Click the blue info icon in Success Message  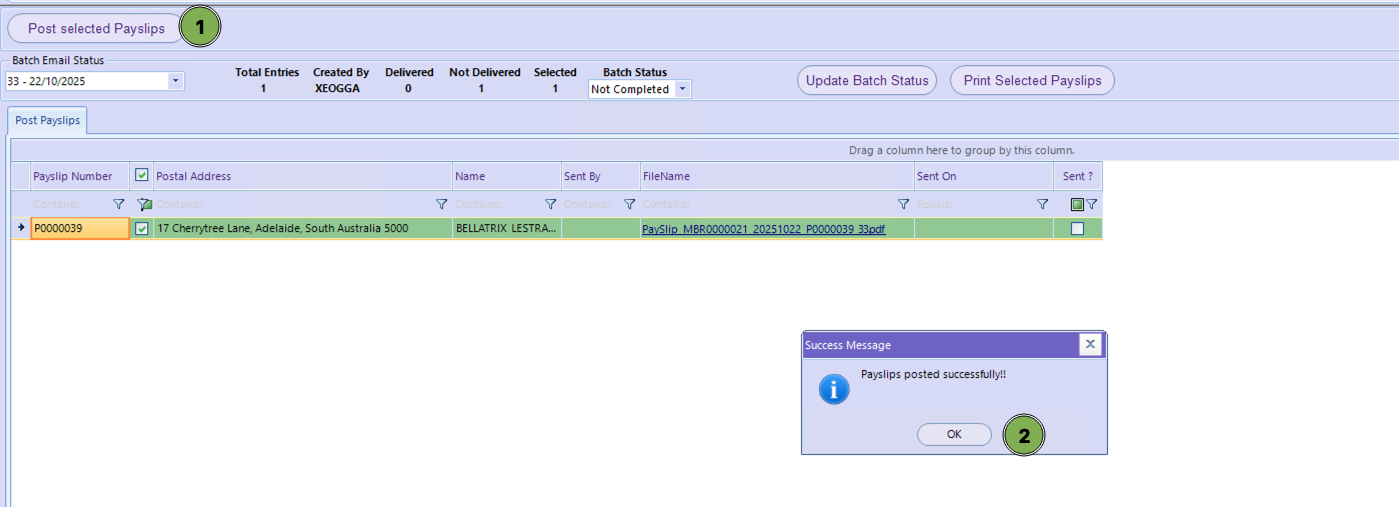[833, 389]
